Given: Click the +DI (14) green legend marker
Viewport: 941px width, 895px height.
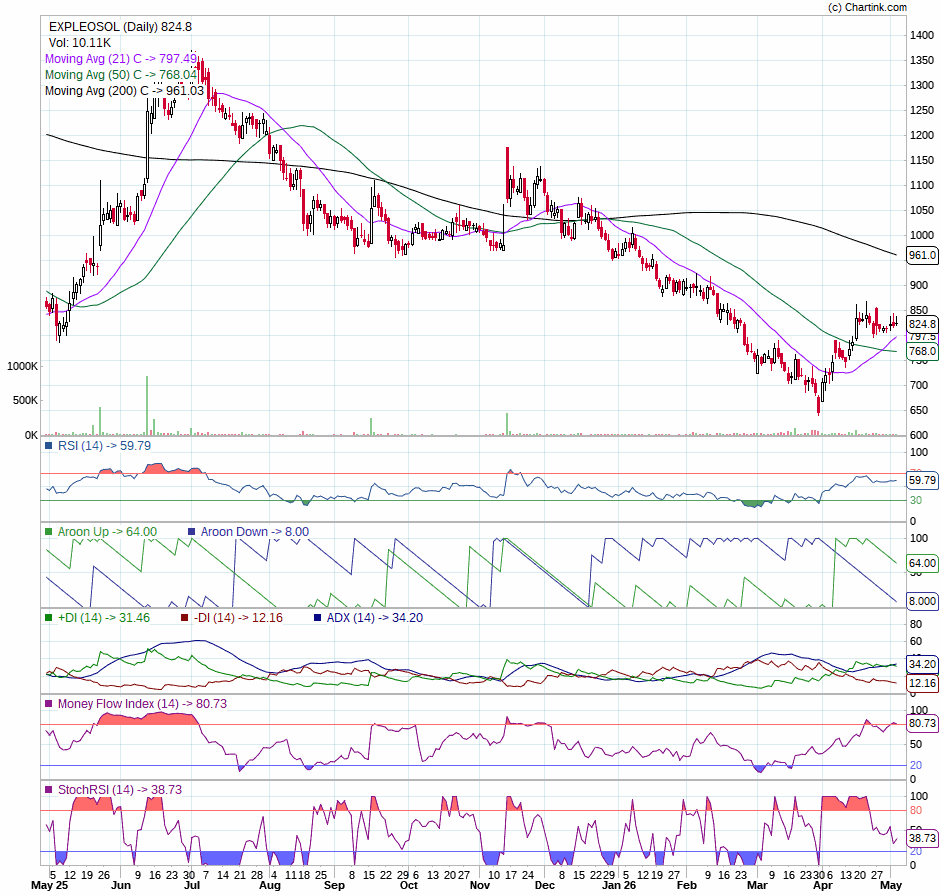Looking at the screenshot, I should click(x=49, y=618).
